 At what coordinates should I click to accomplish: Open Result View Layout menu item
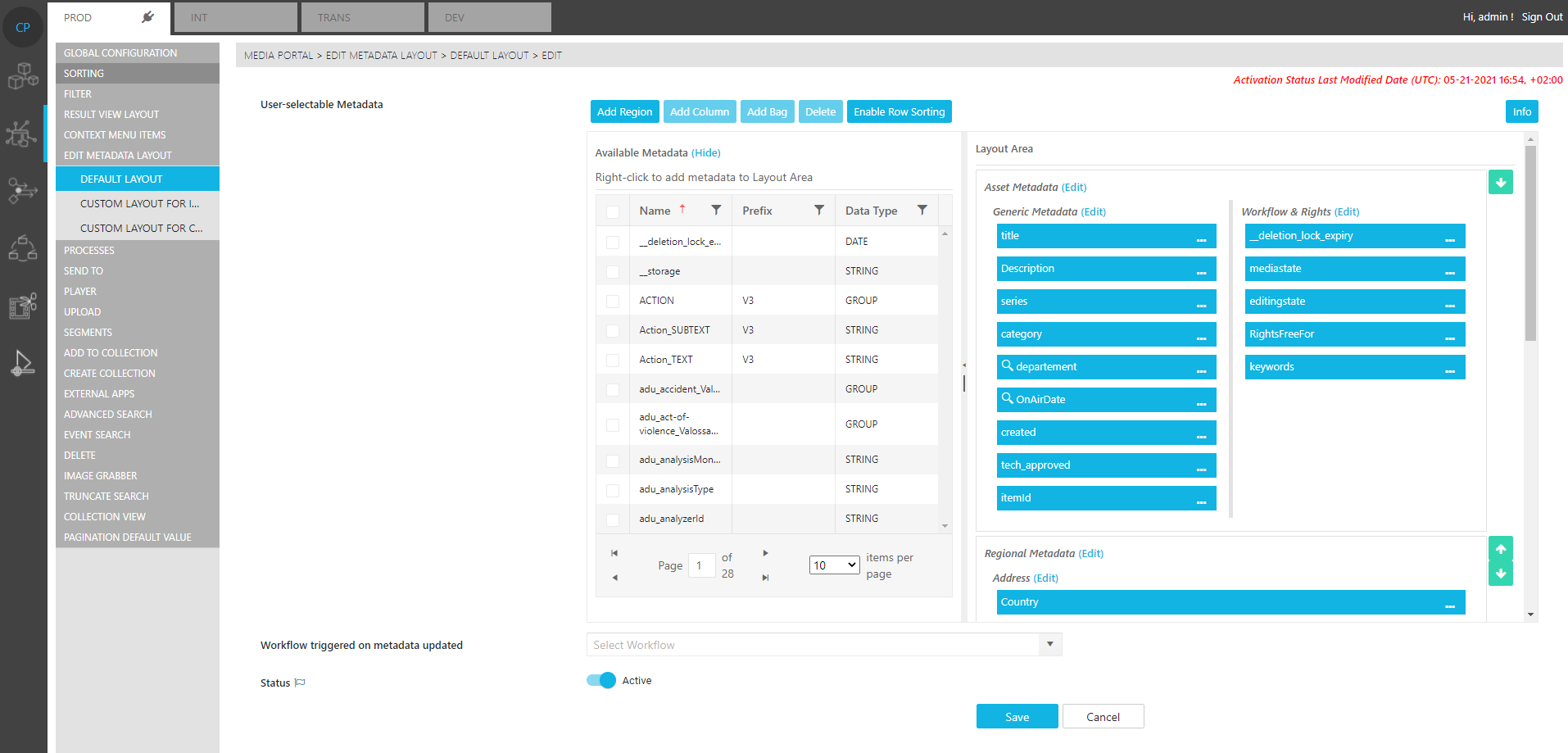111,115
